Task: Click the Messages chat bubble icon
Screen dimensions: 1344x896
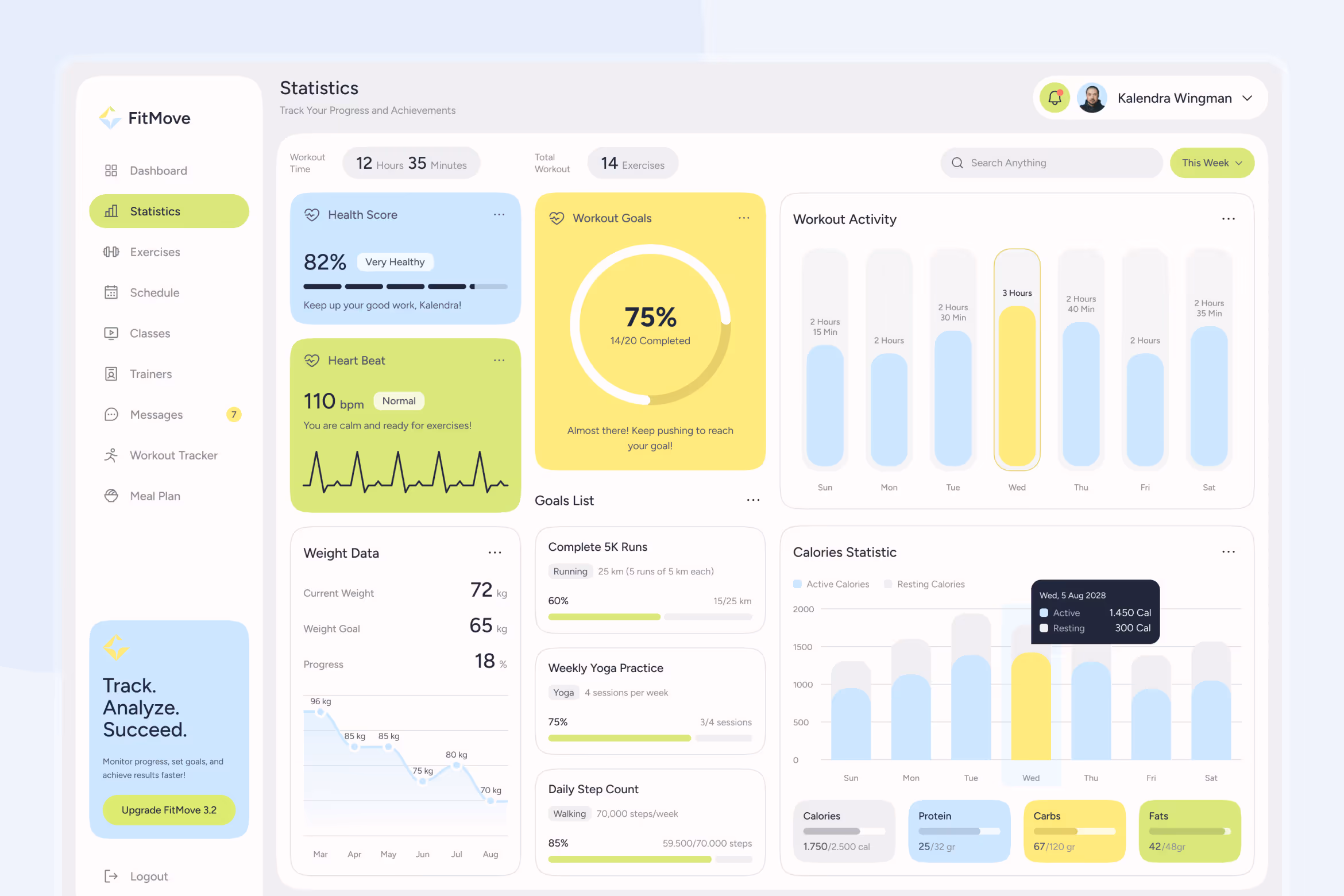Action: click(x=111, y=415)
